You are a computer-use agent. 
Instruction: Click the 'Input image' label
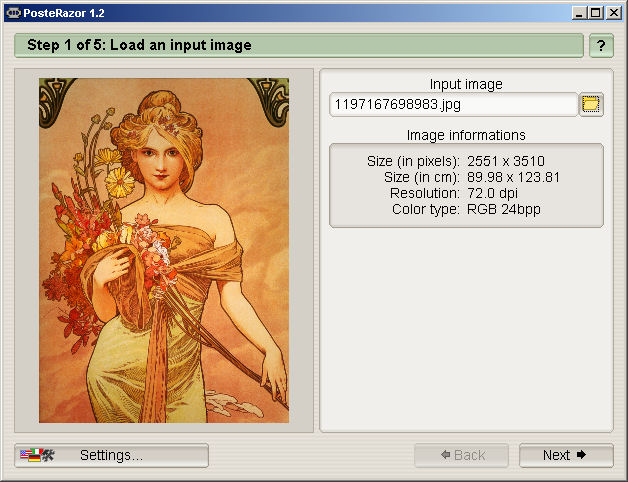tap(466, 84)
